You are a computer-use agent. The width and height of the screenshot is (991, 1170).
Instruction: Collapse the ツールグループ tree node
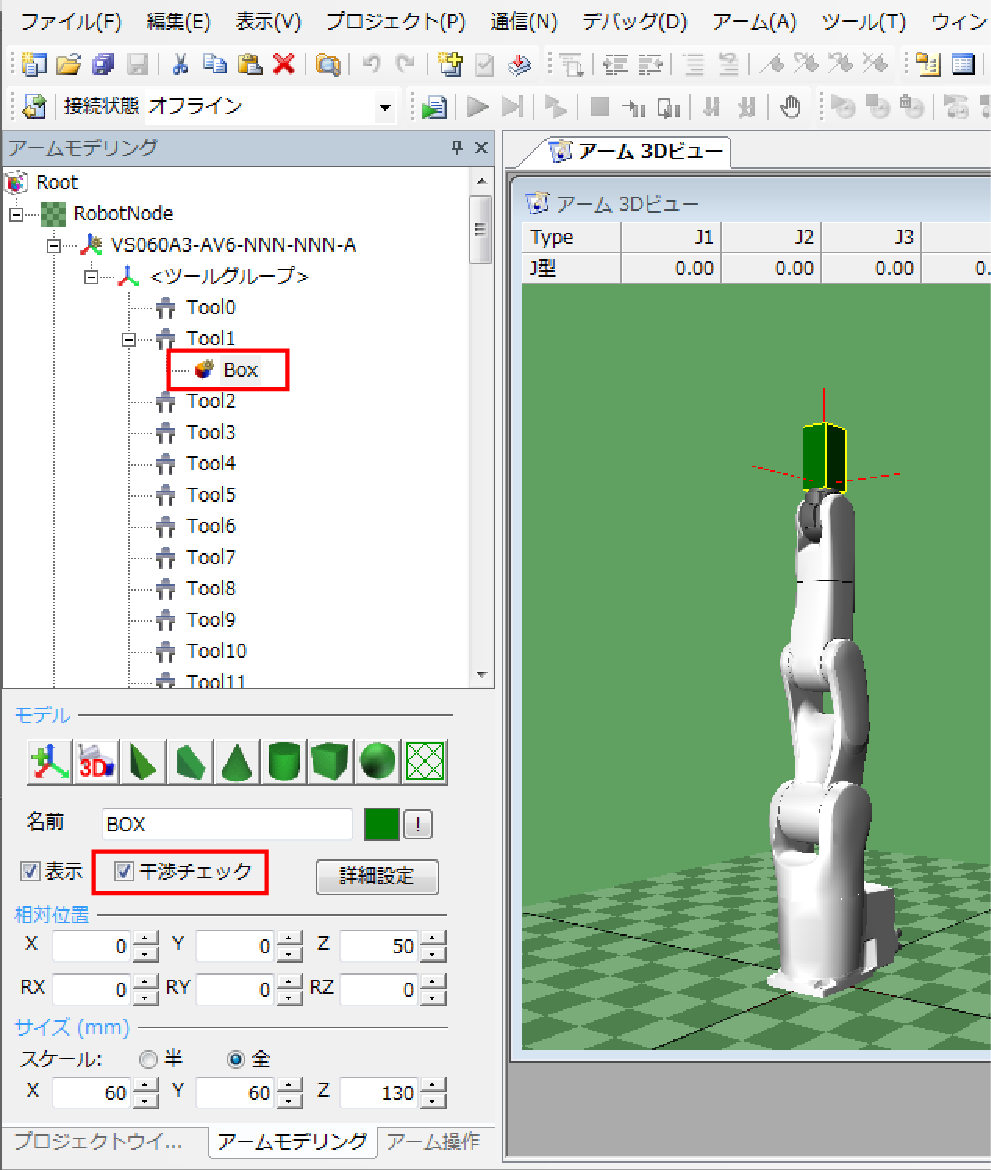point(93,277)
